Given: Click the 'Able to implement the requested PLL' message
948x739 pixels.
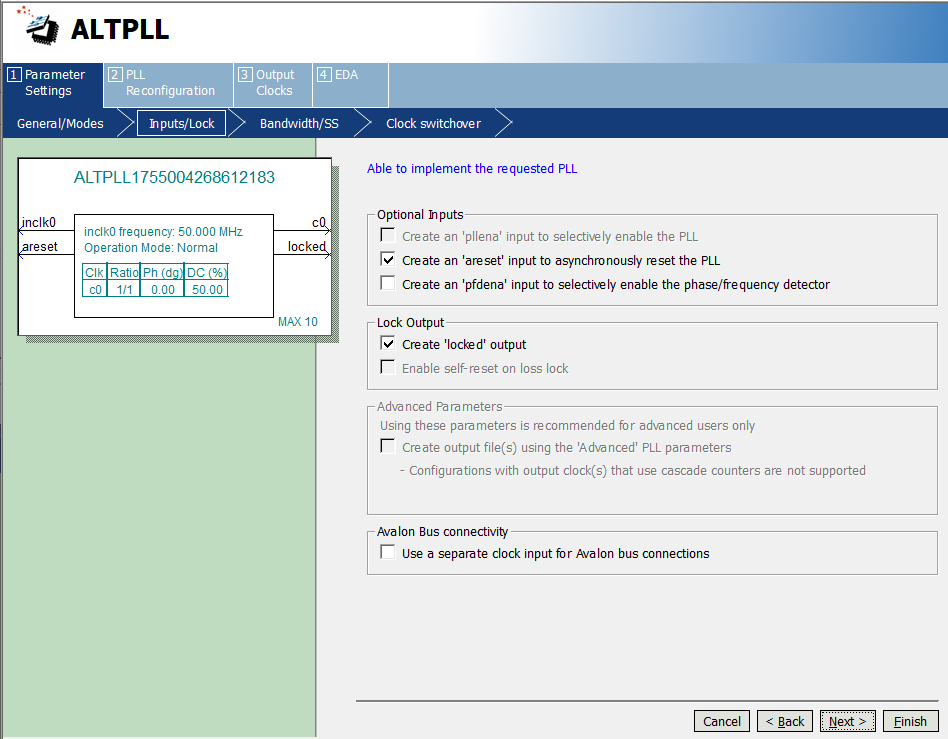Looking at the screenshot, I should [472, 169].
